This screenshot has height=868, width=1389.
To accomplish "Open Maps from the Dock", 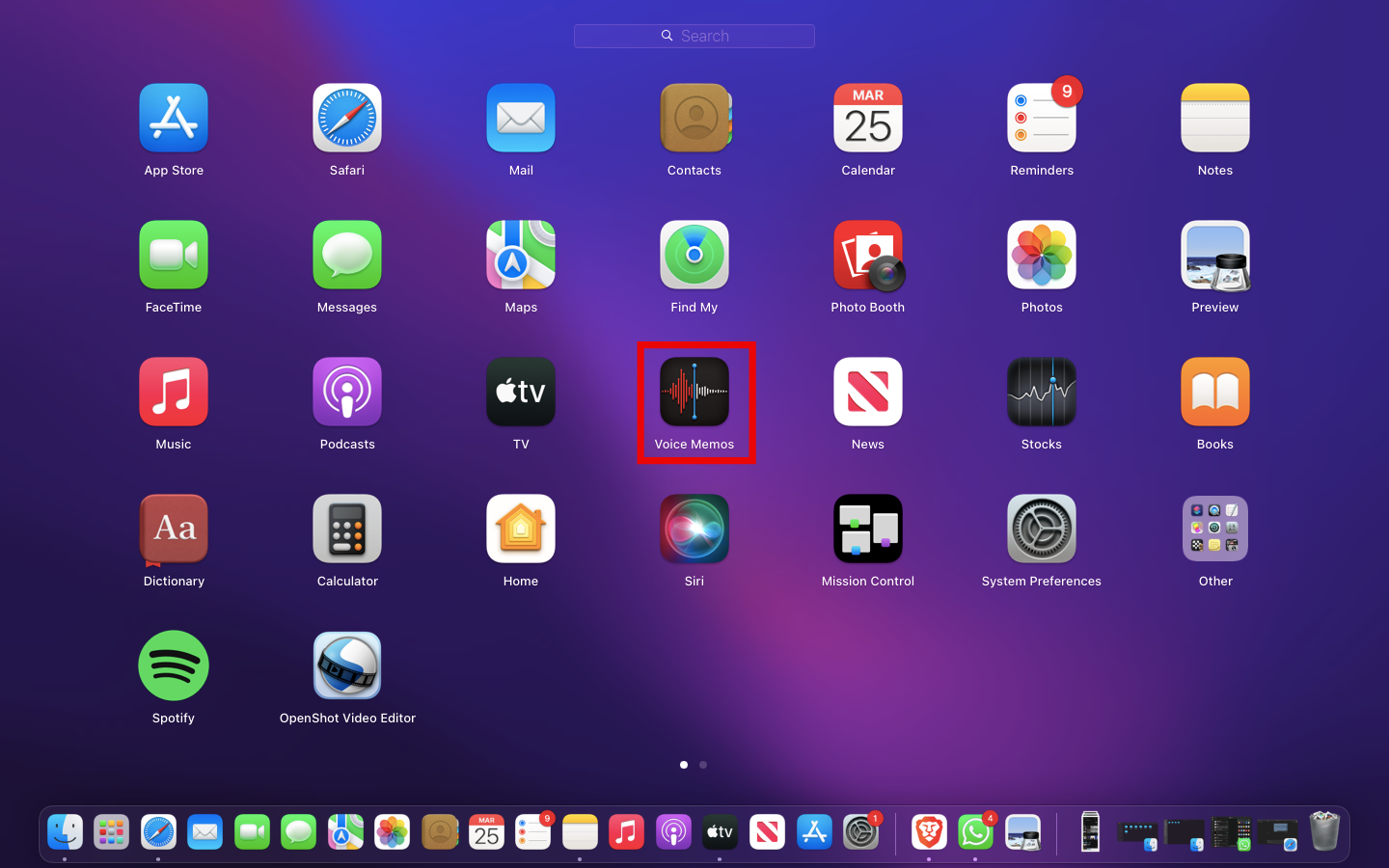I will point(345,832).
